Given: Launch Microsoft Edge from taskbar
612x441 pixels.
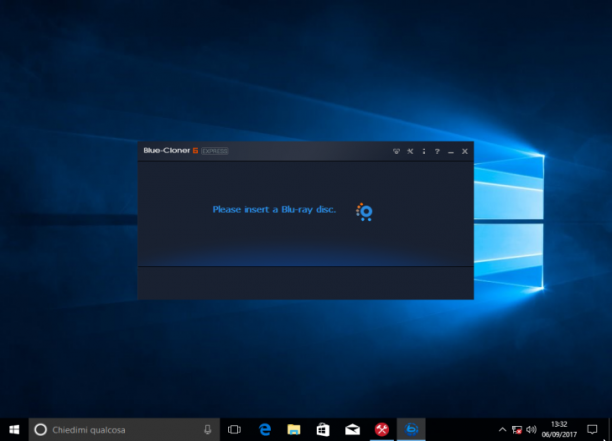Looking at the screenshot, I should [265, 430].
